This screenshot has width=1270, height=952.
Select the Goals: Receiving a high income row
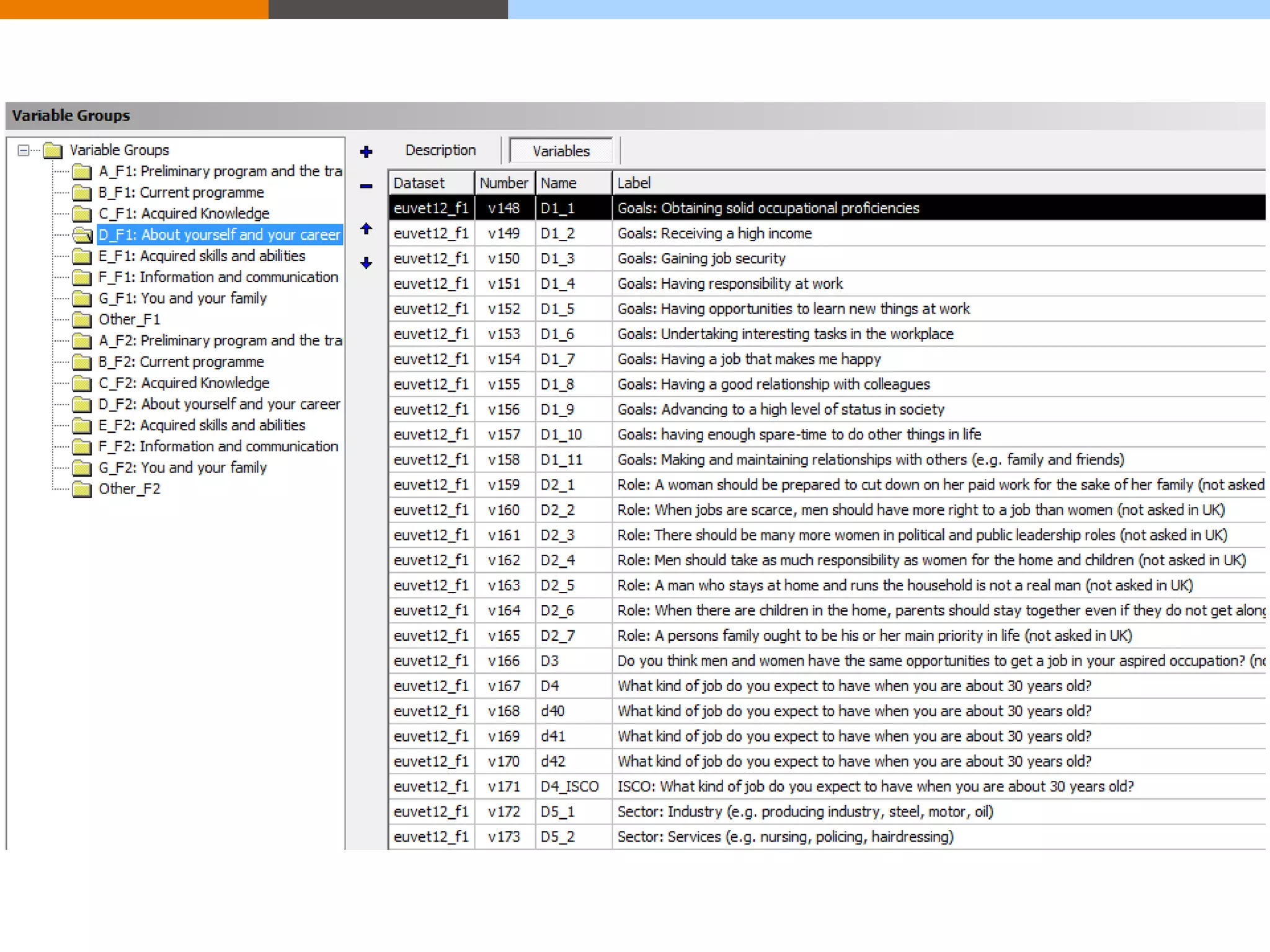(714, 234)
